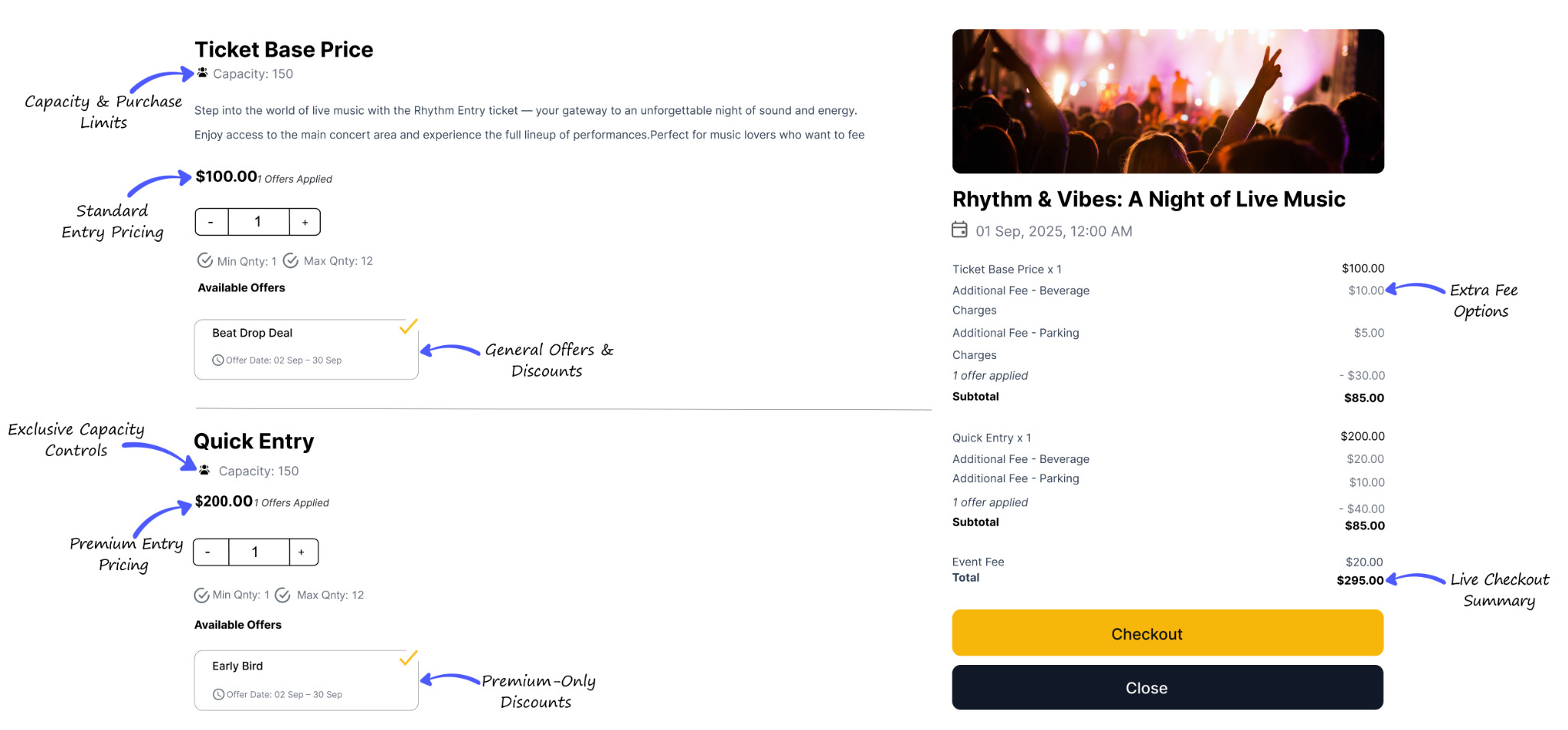The height and width of the screenshot is (730, 1568).
Task: Decrease Quick Entry quantity with minus
Action: pyautogui.click(x=210, y=552)
